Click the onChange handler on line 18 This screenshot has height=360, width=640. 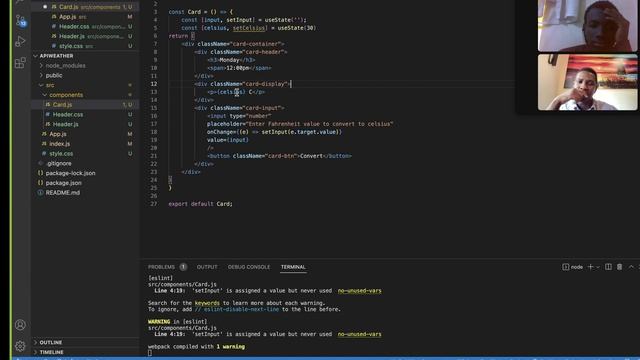click(274, 132)
